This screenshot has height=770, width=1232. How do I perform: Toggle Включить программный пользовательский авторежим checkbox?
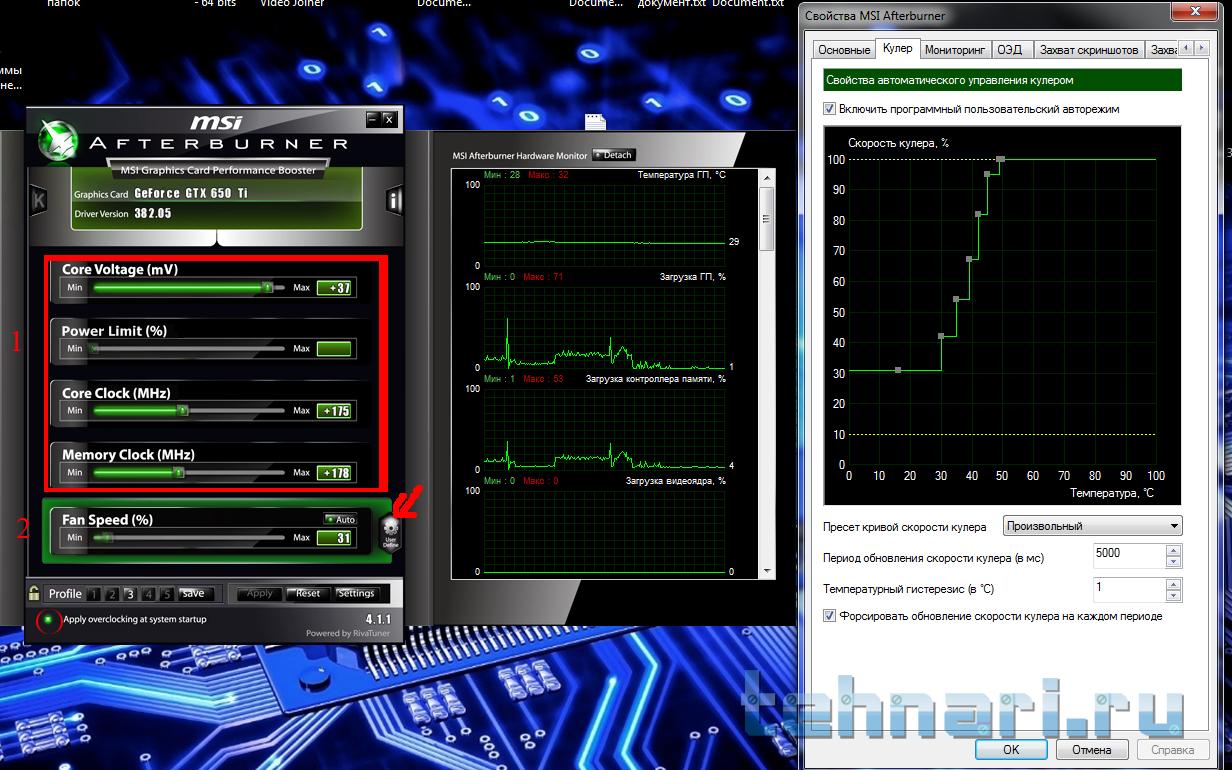(x=829, y=109)
